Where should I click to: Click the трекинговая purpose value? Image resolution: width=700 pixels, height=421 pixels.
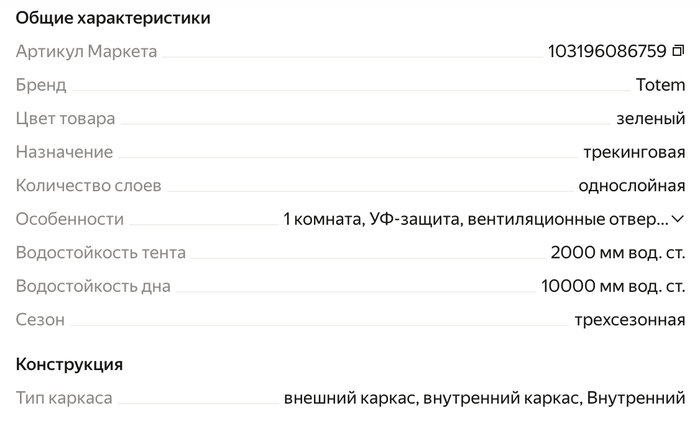coord(634,152)
